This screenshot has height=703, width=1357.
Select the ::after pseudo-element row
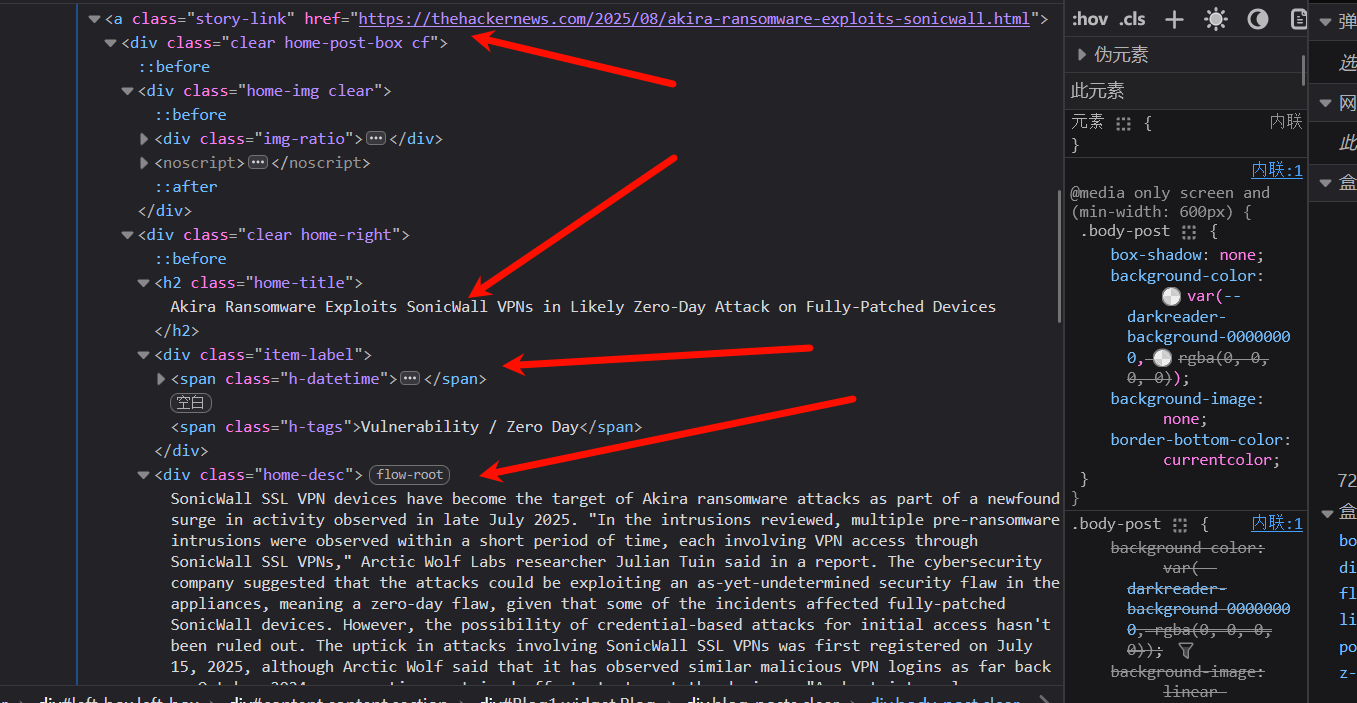(x=185, y=187)
